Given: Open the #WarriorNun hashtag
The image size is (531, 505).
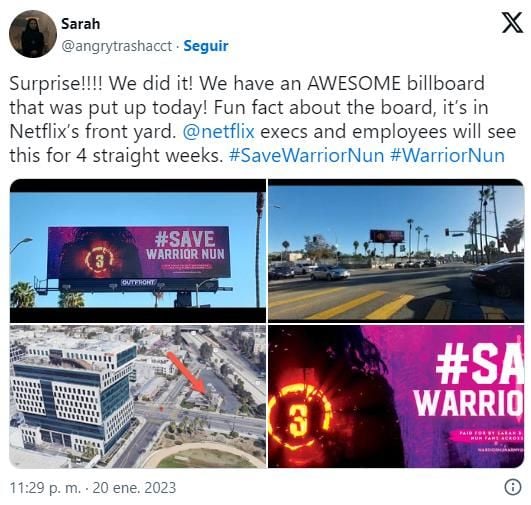Looking at the screenshot, I should coord(447,155).
